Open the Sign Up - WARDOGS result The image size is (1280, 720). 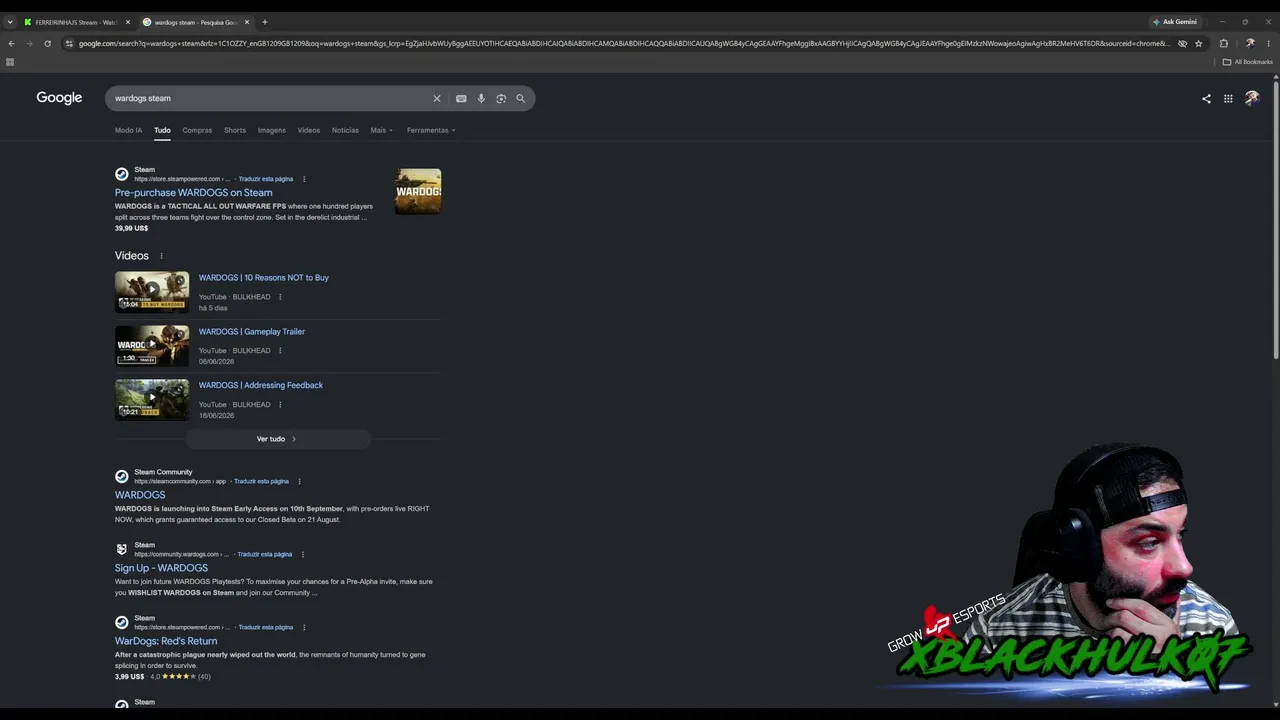tap(161, 568)
